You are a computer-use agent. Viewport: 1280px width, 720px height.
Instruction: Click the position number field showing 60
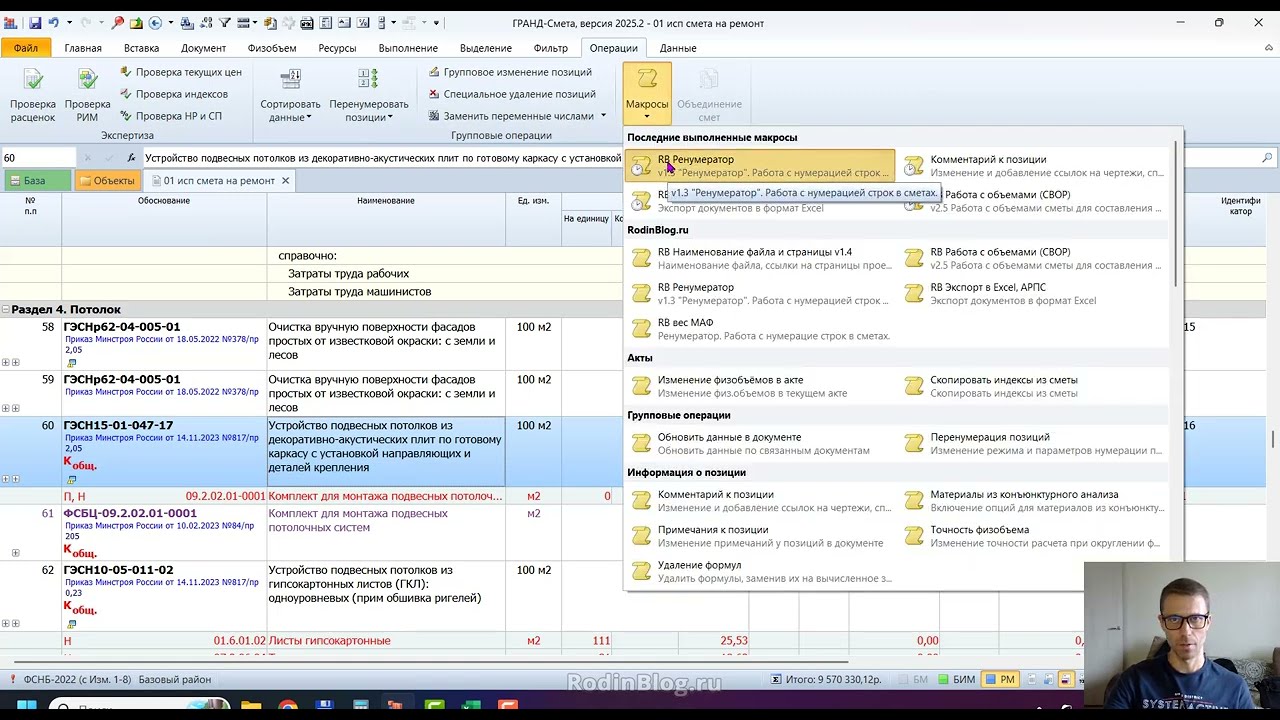coord(38,158)
